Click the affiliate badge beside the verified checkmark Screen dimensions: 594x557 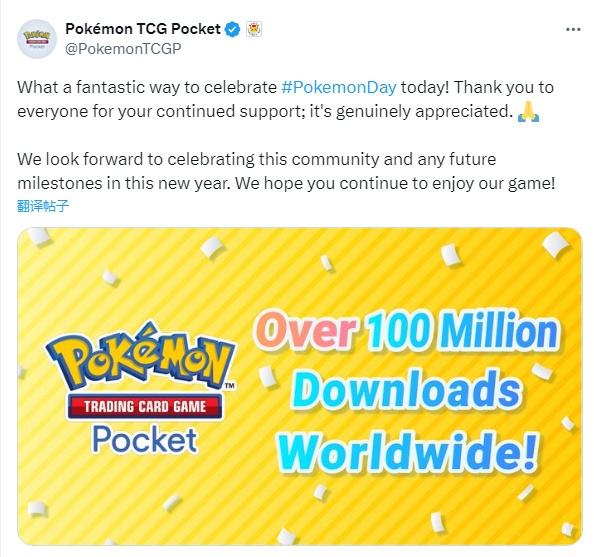tap(254, 29)
